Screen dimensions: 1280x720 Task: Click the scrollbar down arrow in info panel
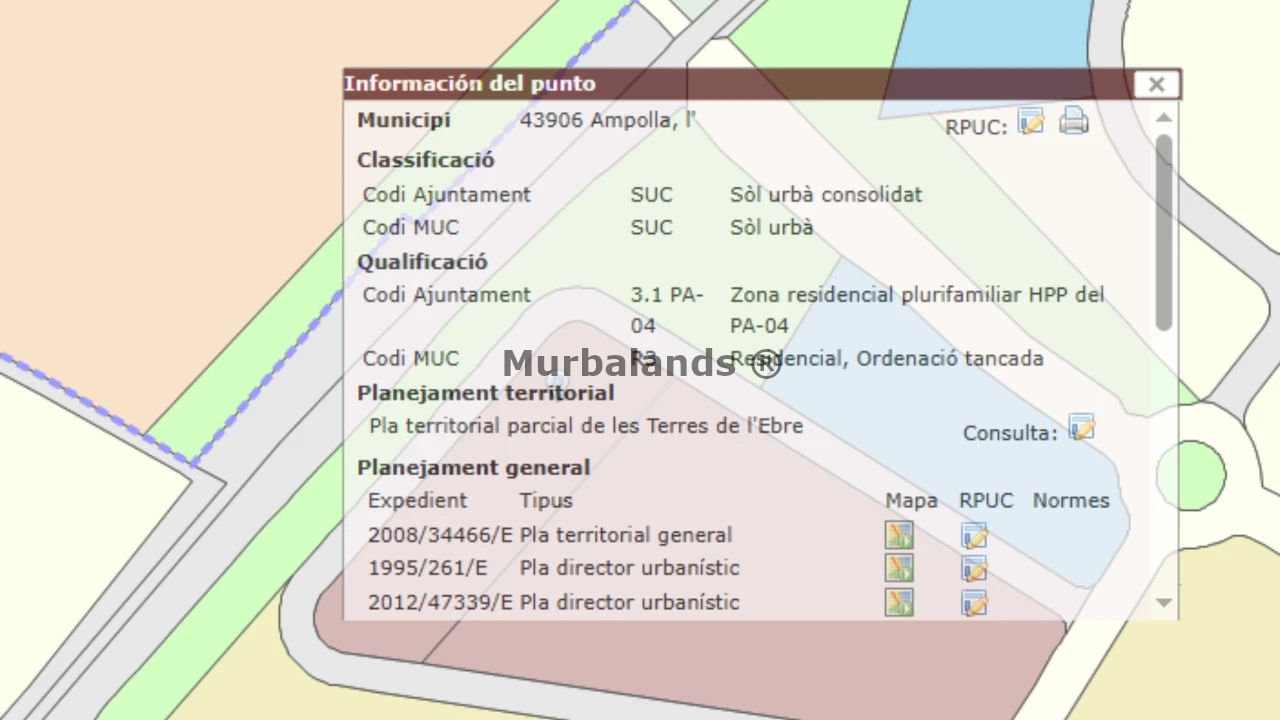click(x=1163, y=602)
